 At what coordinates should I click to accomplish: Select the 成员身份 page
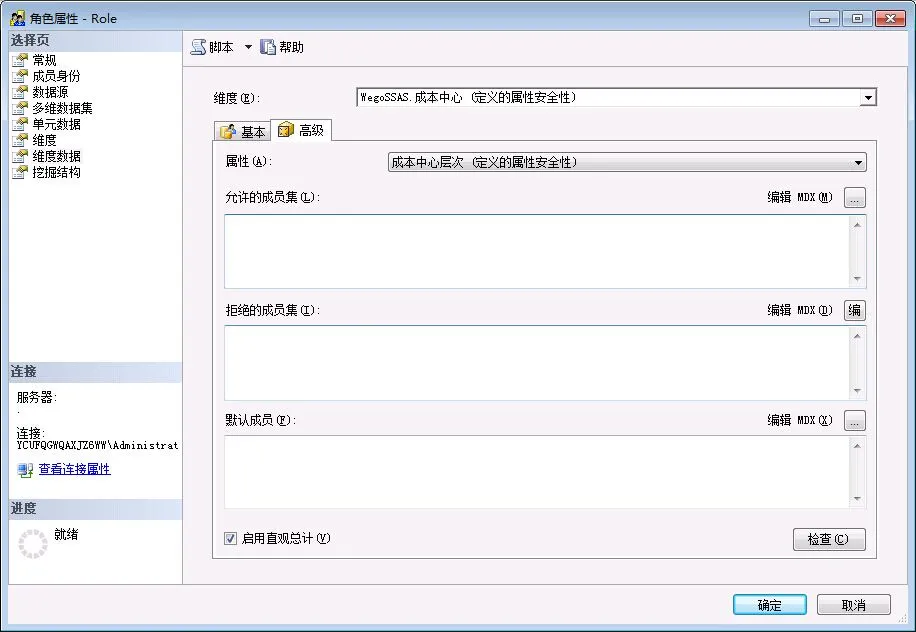[56, 76]
